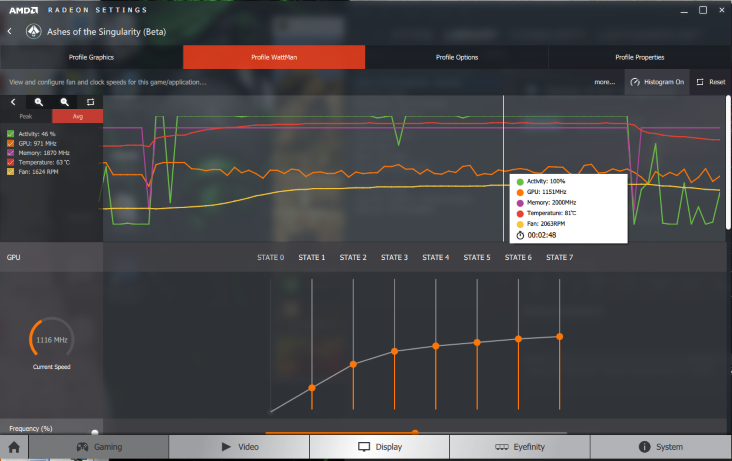Click the State 7 frequency slider handle
The width and height of the screenshot is (732, 461).
560,336
